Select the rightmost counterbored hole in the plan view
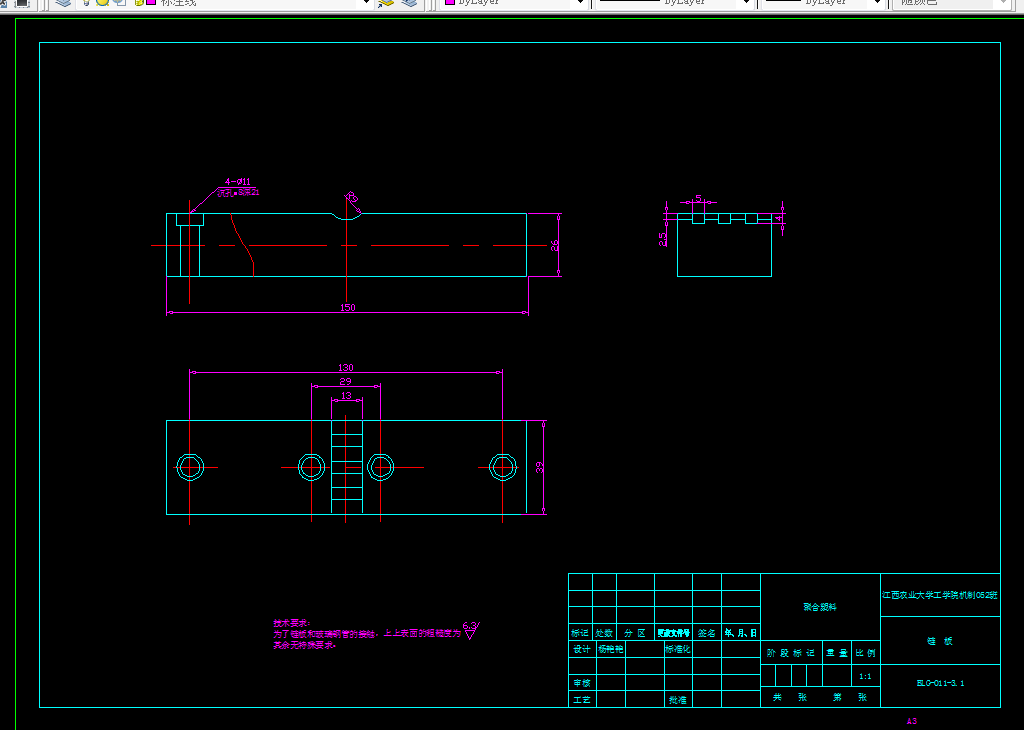Image resolution: width=1024 pixels, height=730 pixels. coord(503,468)
